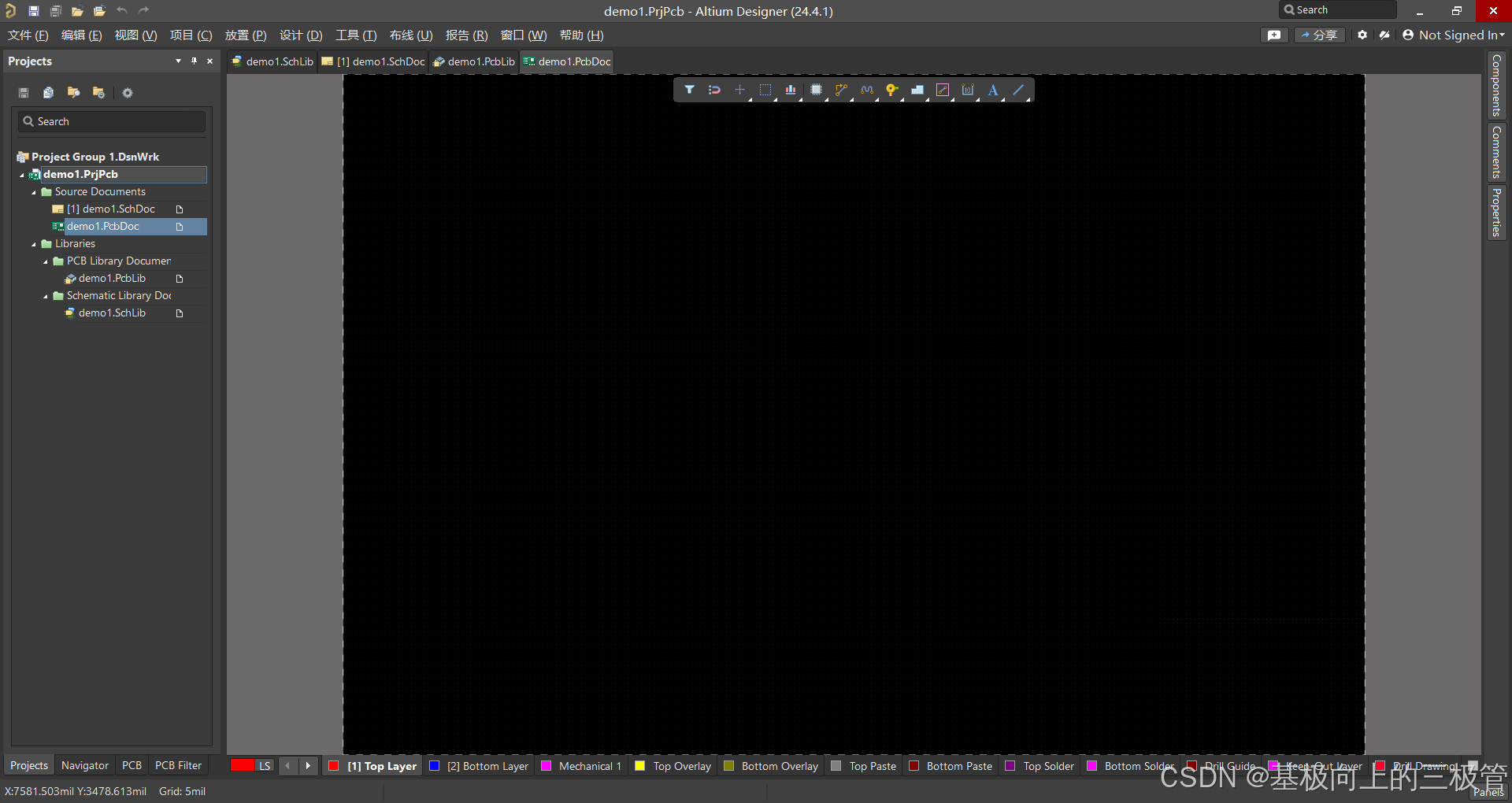This screenshot has height=803, width=1512.
Task: Click the blue Bottom Layer color swatch
Action: click(x=434, y=766)
